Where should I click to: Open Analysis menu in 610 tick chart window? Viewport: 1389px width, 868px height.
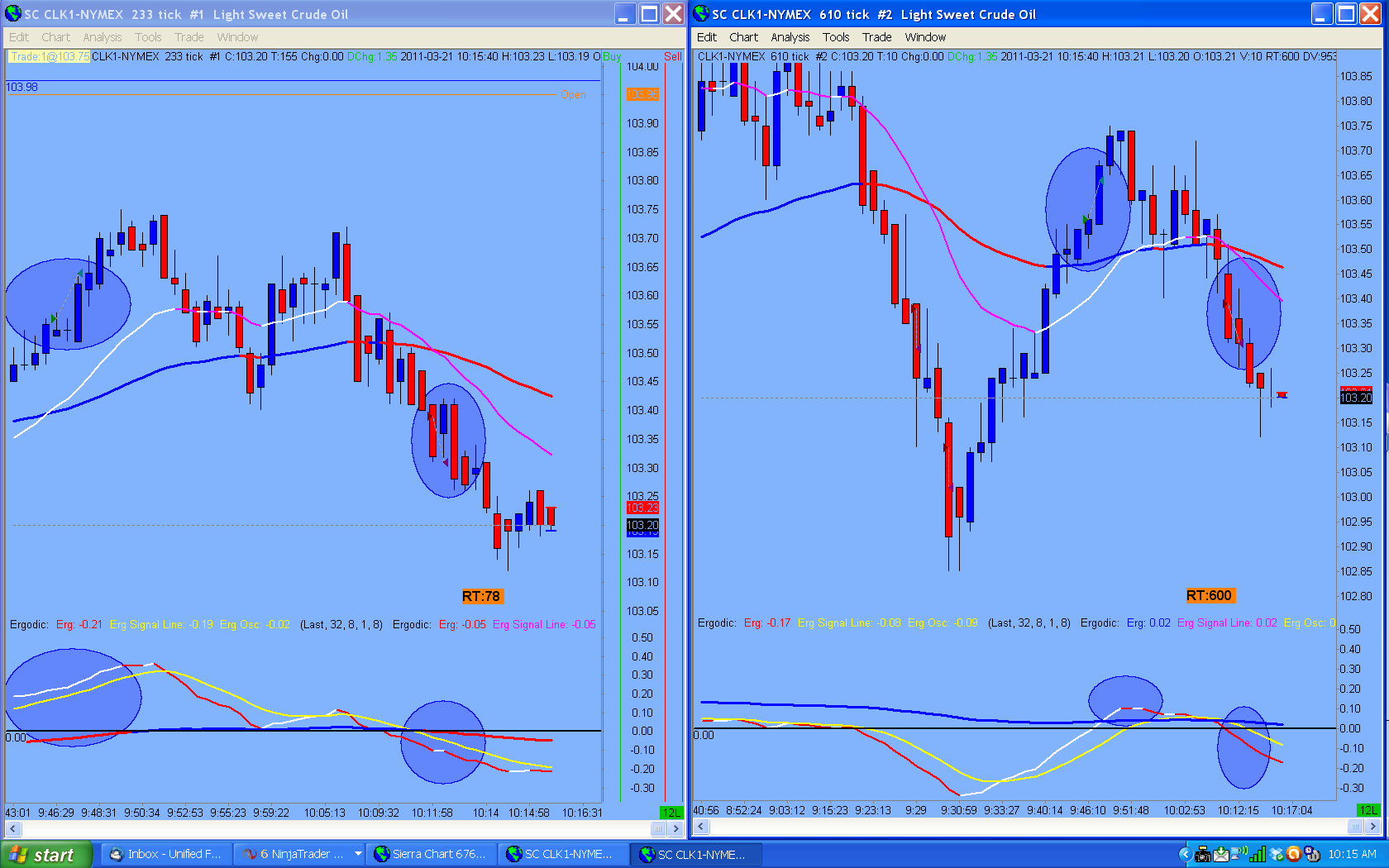(790, 37)
